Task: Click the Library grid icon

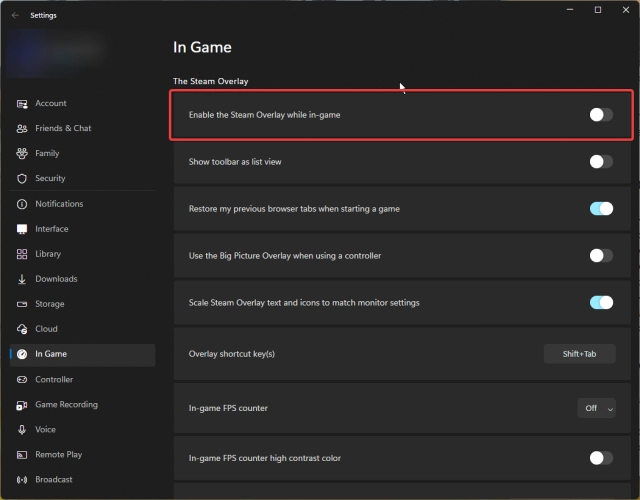Action: point(22,254)
